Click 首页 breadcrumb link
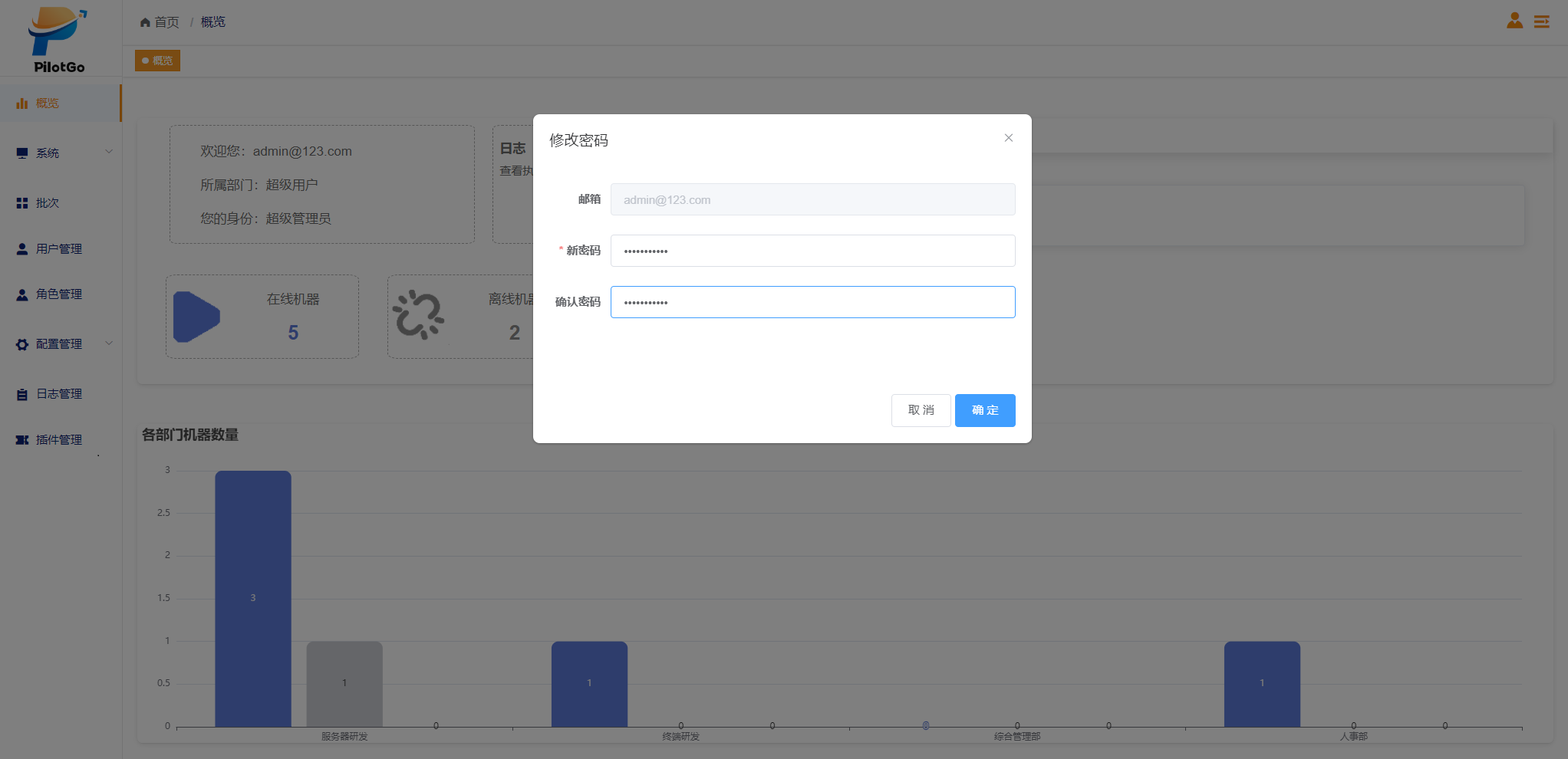The width and height of the screenshot is (1568, 759). click(x=166, y=22)
